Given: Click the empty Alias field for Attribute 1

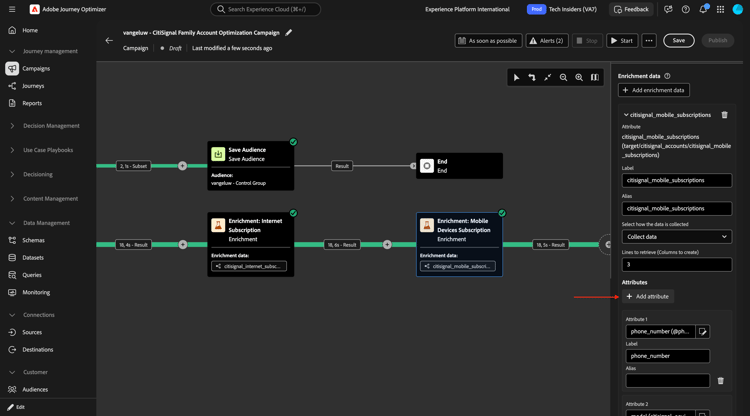Looking at the screenshot, I should pos(667,381).
